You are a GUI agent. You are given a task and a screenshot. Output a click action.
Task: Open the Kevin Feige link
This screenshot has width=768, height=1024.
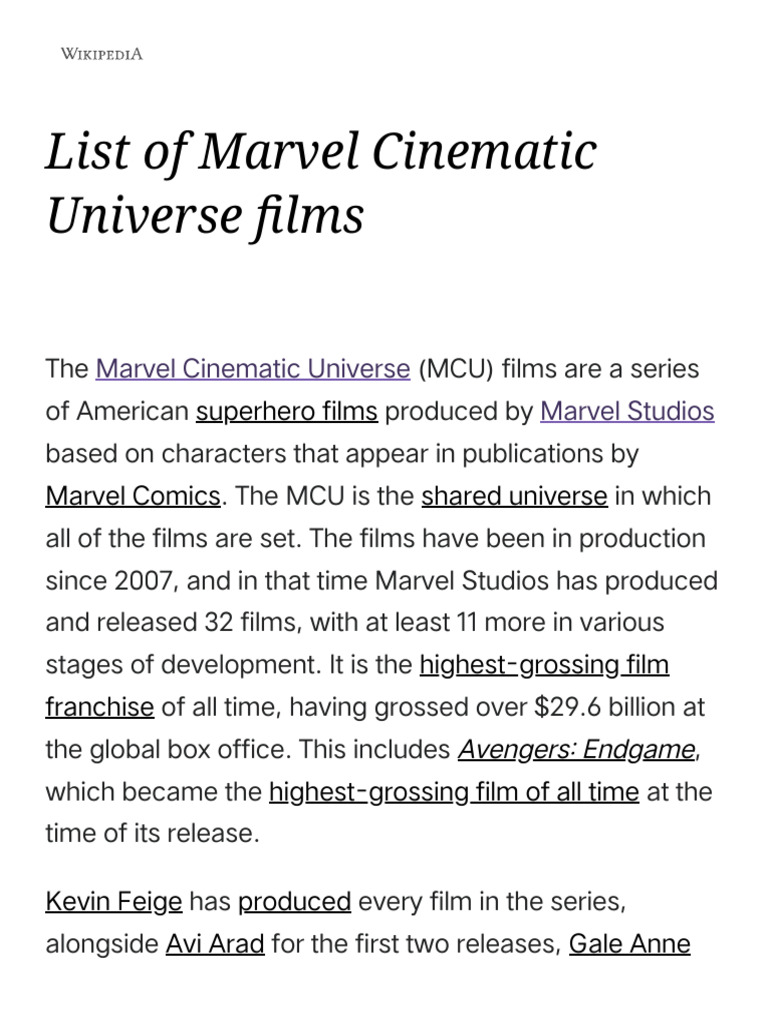(114, 902)
